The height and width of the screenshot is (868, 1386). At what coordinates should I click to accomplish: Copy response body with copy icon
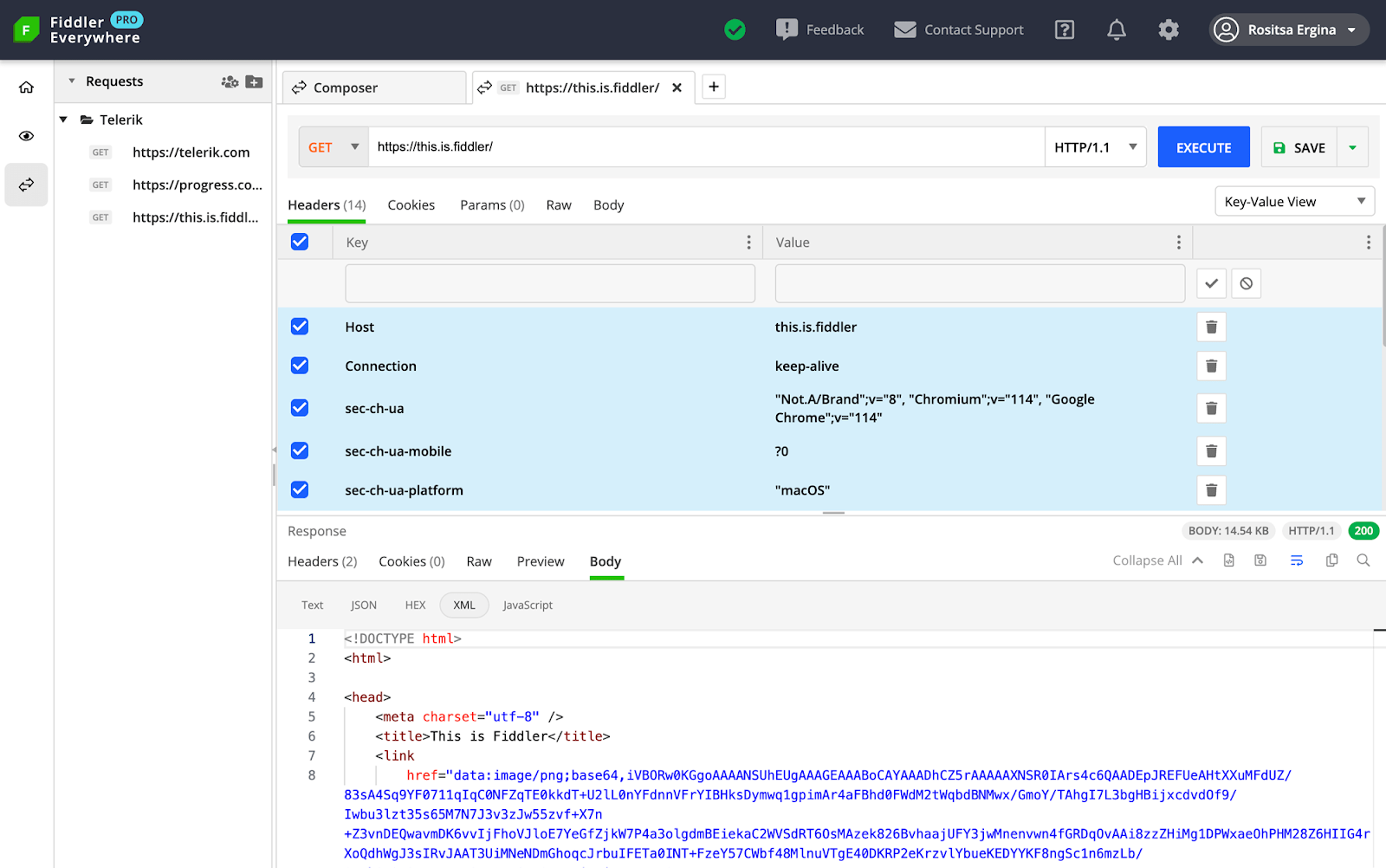(1331, 560)
